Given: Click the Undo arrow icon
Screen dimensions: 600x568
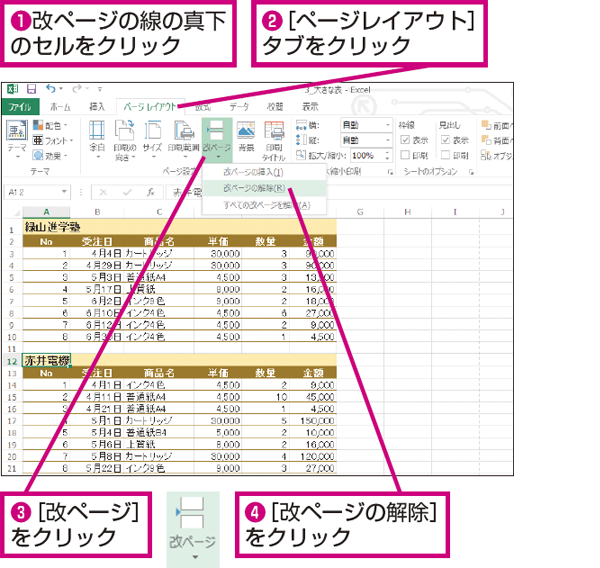Looking at the screenshot, I should tap(51, 89).
